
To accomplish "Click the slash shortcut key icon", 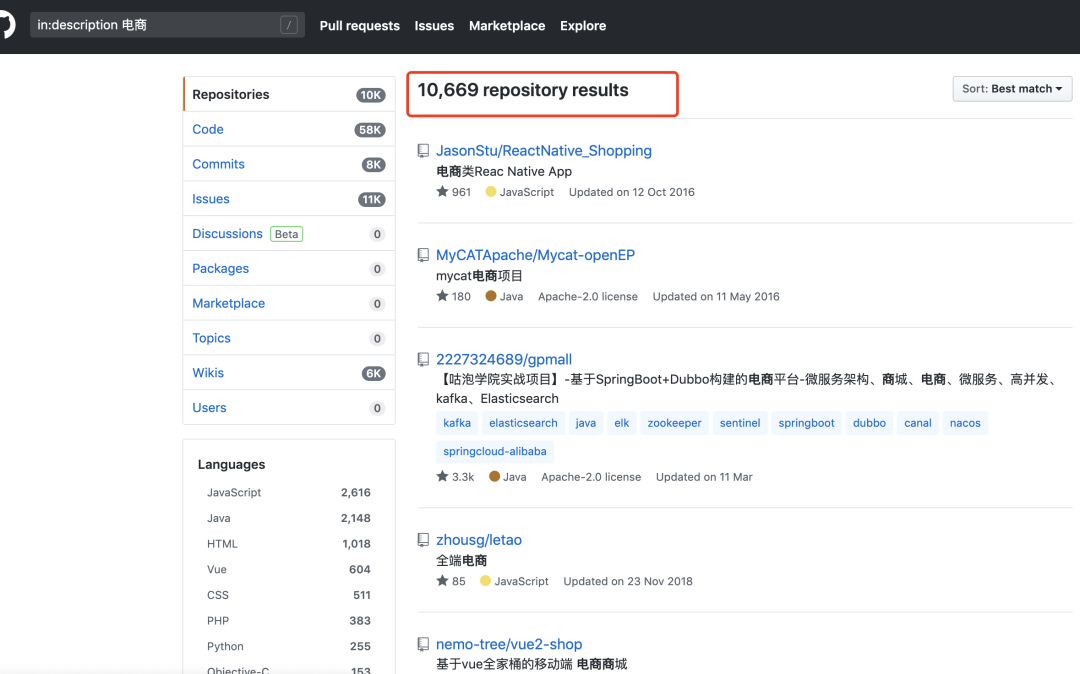I will coord(289,25).
